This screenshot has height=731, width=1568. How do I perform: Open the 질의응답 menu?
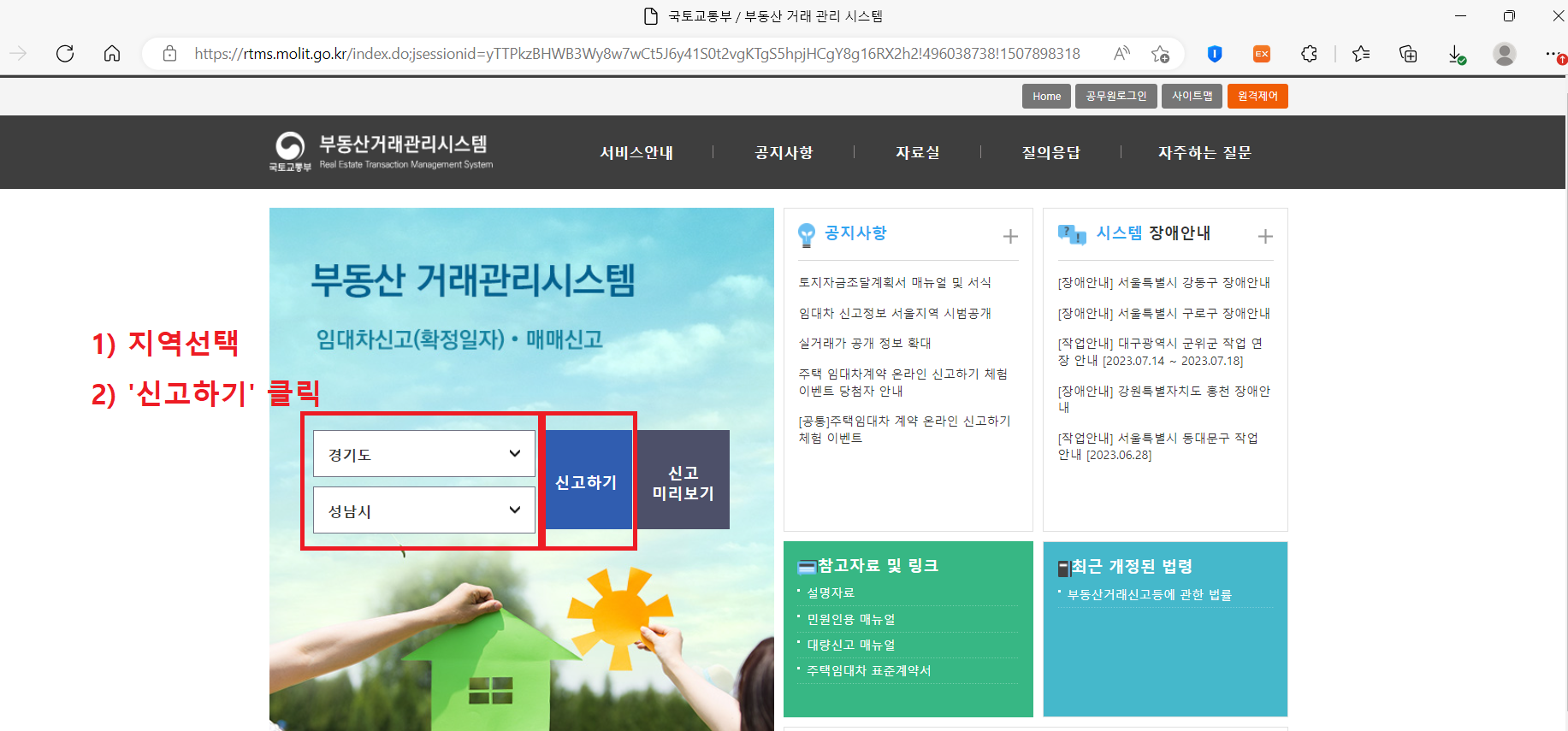1051,152
